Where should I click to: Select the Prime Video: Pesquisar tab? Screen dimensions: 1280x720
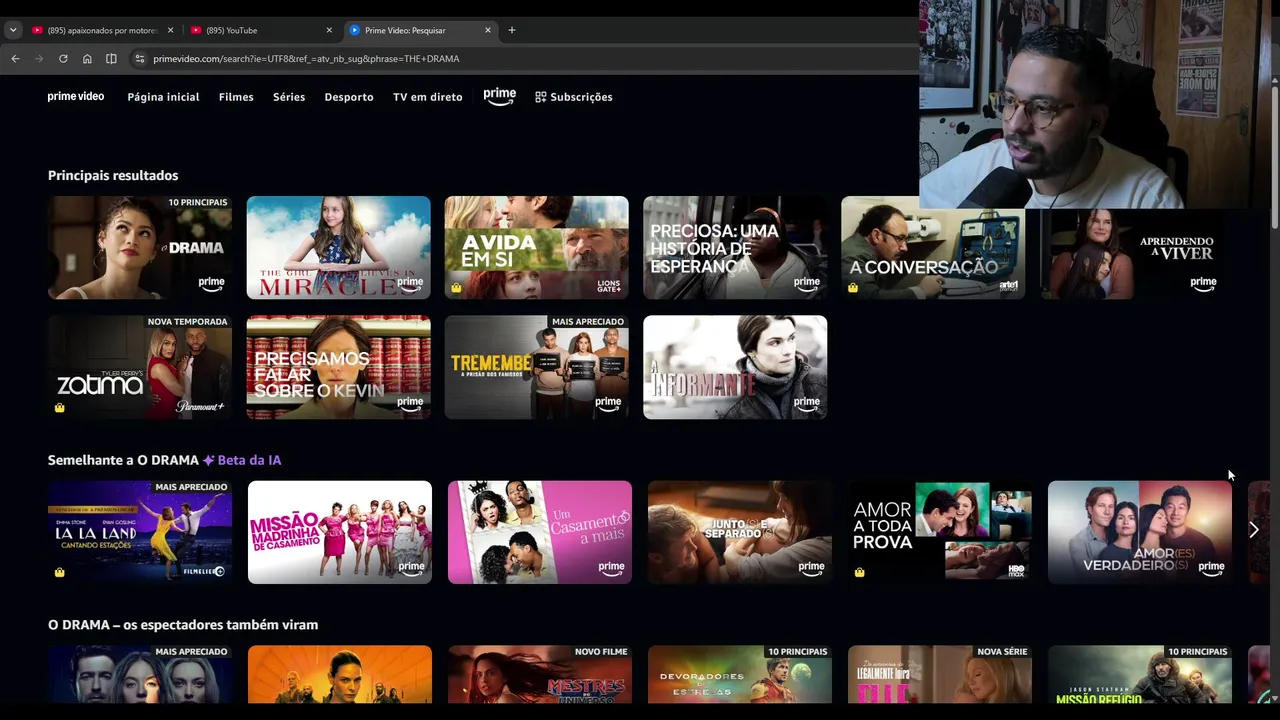[x=419, y=30]
